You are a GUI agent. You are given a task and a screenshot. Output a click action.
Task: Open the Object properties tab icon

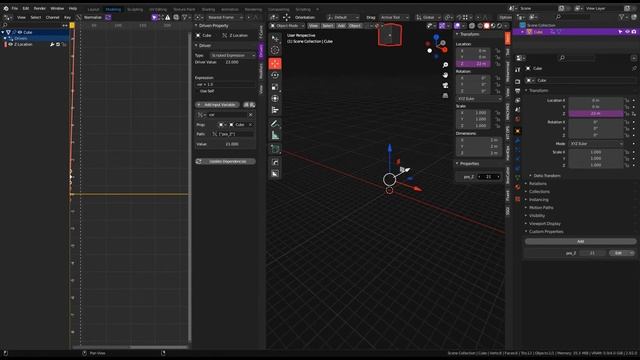click(518, 131)
